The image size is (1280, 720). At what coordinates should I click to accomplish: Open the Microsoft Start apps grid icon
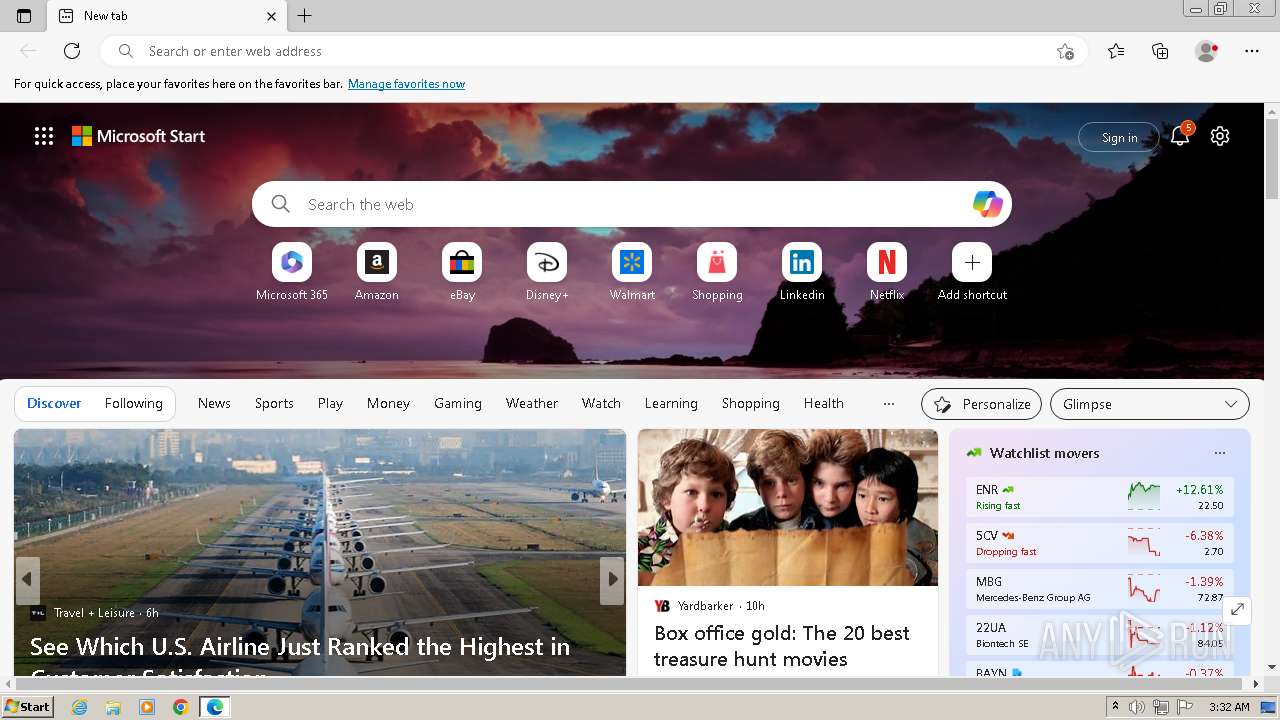click(x=44, y=136)
